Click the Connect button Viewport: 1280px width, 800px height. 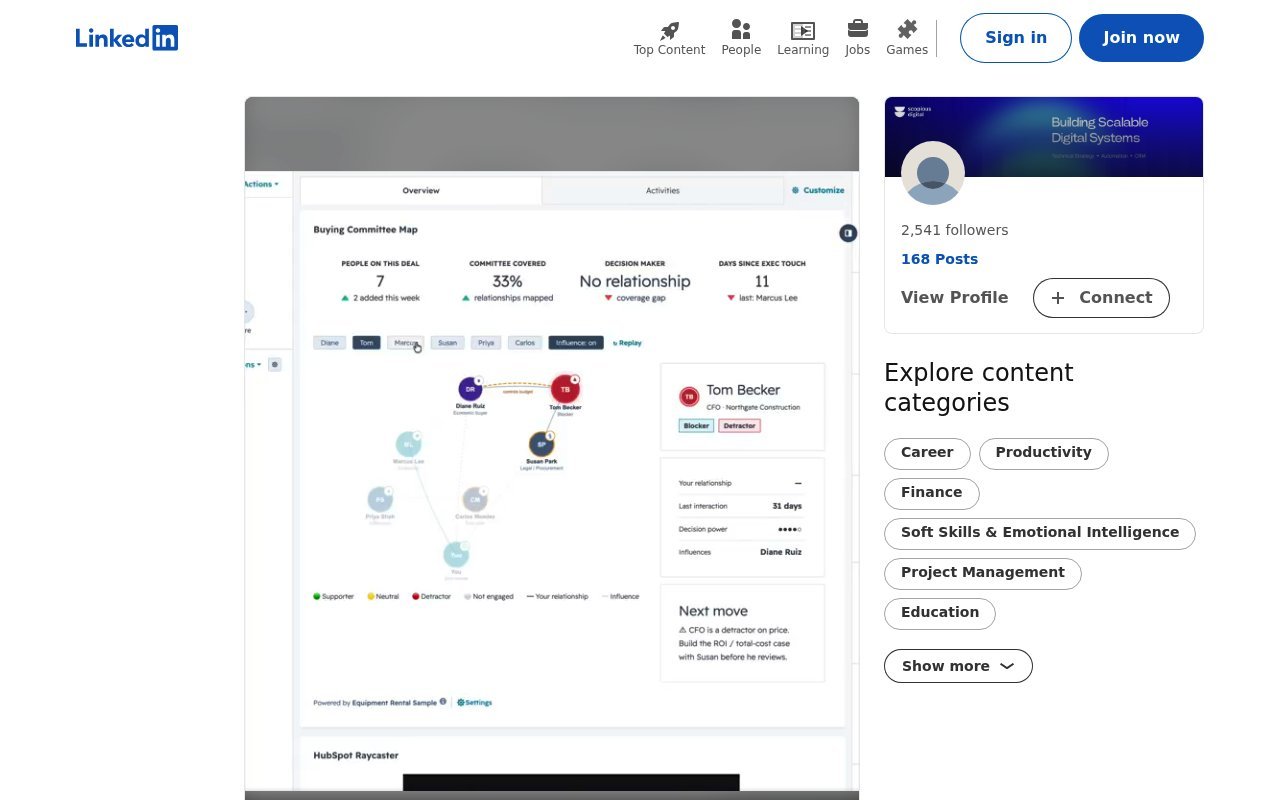pos(1101,298)
